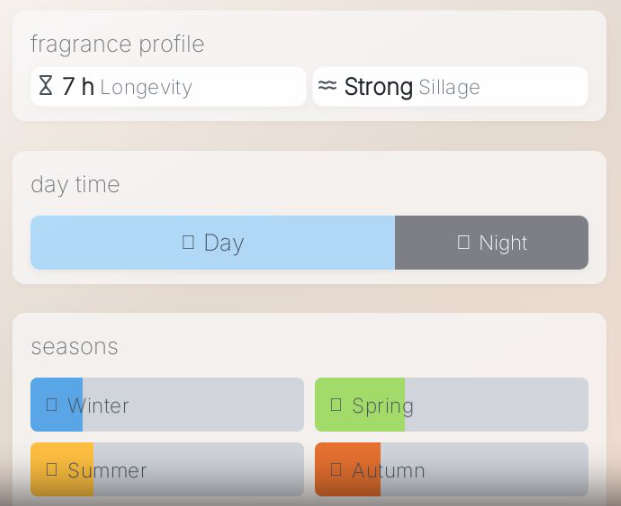This screenshot has width=621, height=506.
Task: Select the Night text label
Action: pyautogui.click(x=503, y=243)
